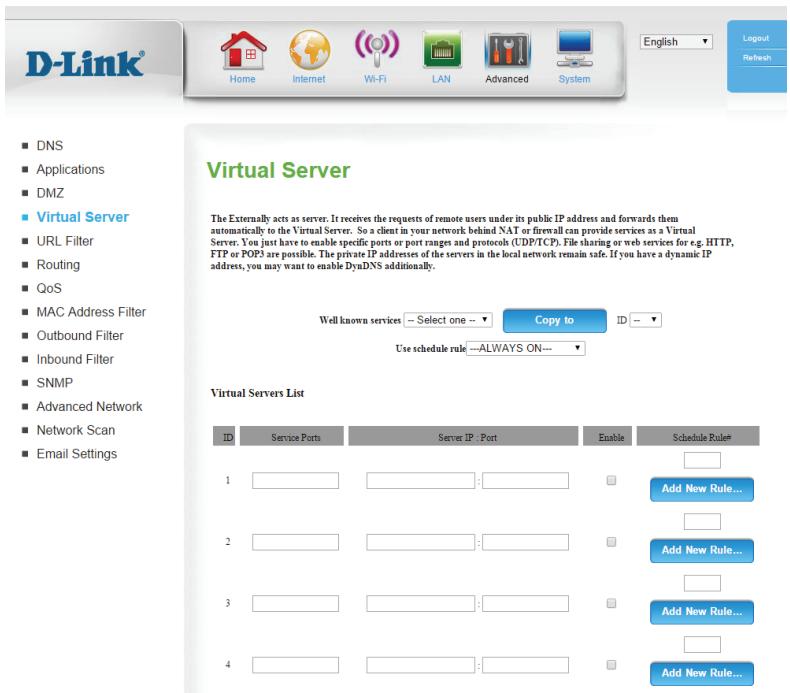Click Server IP field of row 3
This screenshot has height=693, width=790.
pyautogui.click(x=421, y=603)
